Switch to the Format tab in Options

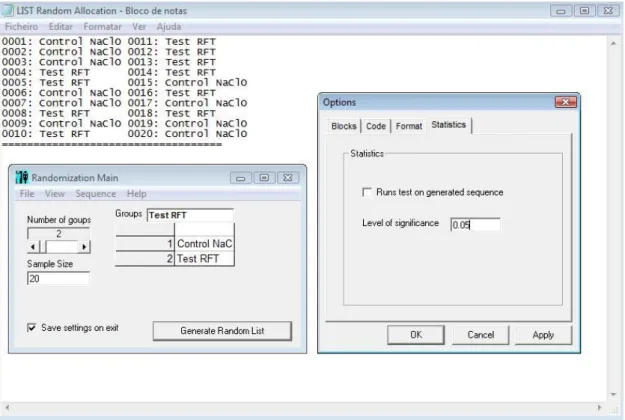409,126
